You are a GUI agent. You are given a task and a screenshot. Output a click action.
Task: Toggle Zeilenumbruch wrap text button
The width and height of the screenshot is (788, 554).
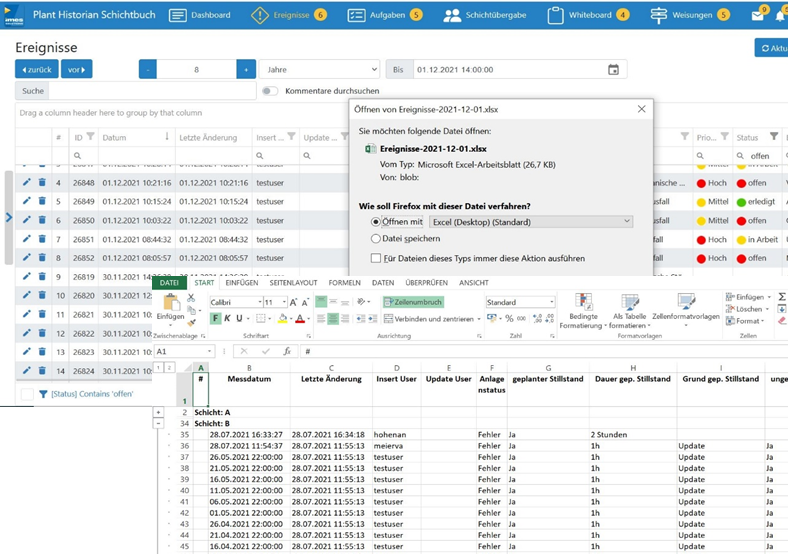pos(413,302)
